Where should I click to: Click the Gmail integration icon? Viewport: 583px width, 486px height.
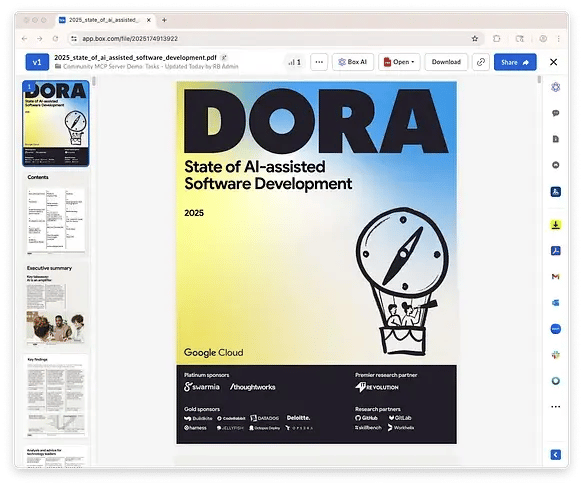[555, 277]
